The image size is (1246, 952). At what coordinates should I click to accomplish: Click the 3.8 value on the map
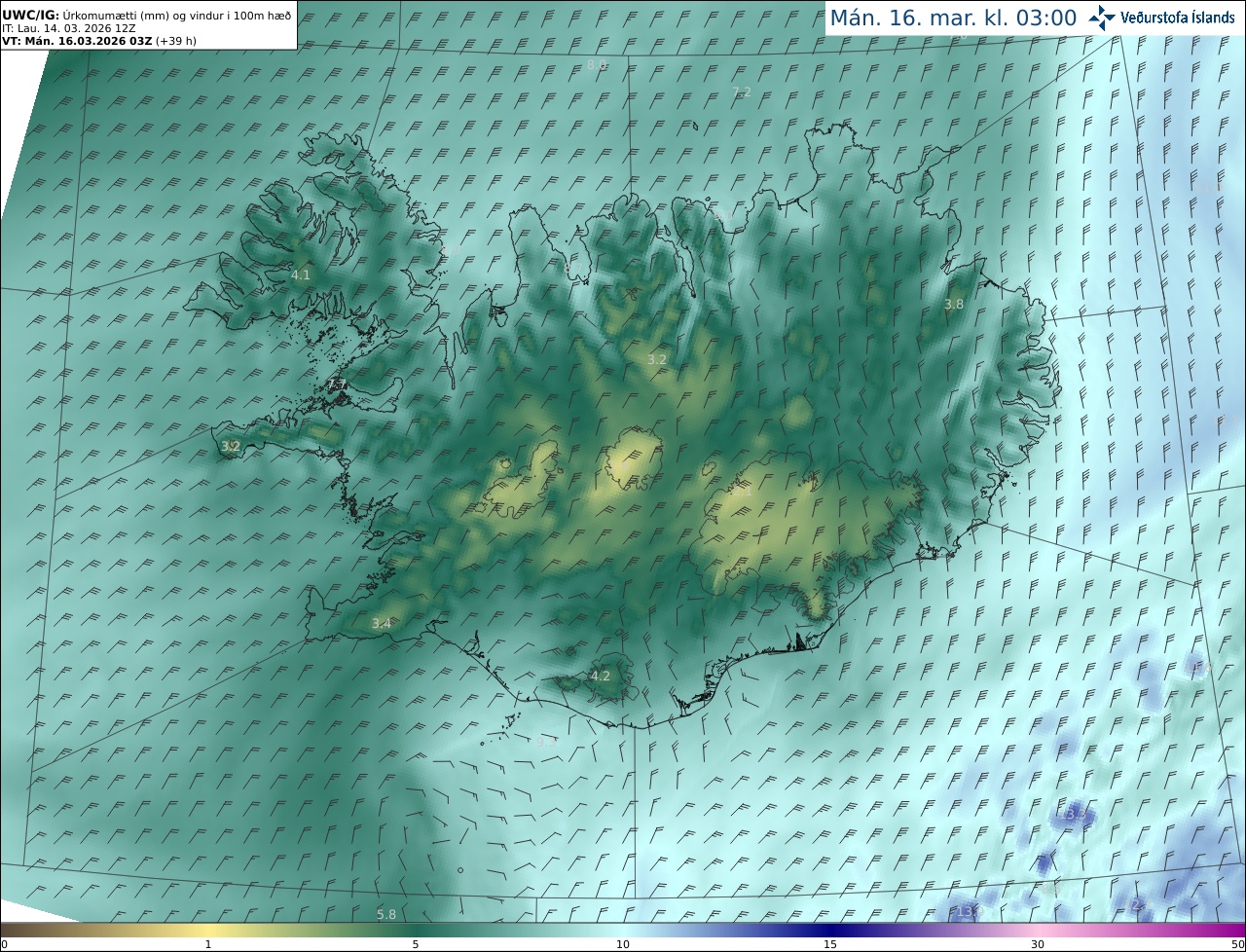954,305
